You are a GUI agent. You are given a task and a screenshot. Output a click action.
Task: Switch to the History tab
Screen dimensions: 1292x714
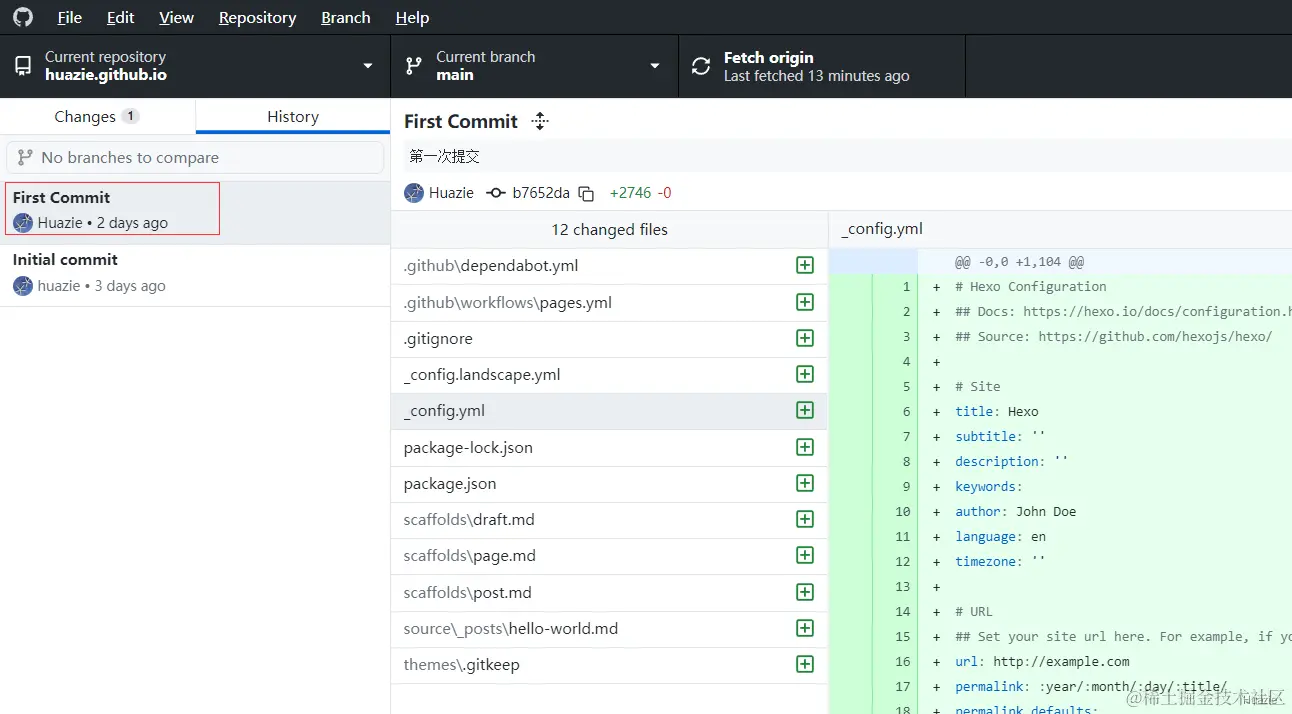pyautogui.click(x=293, y=116)
